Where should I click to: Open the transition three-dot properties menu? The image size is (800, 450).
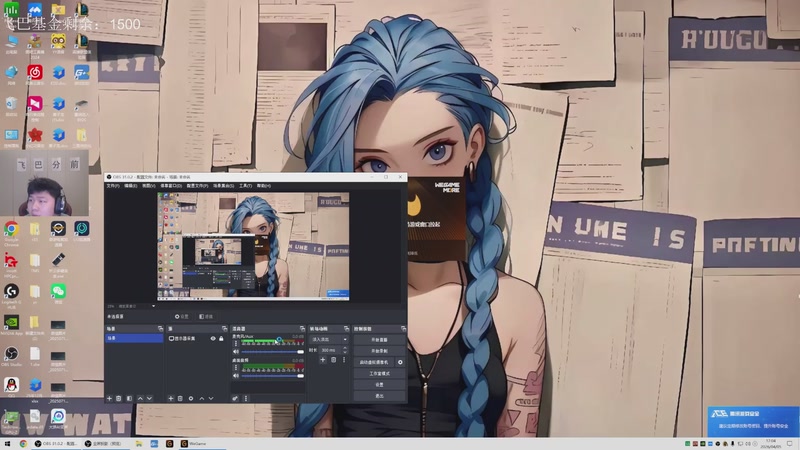coord(343,360)
